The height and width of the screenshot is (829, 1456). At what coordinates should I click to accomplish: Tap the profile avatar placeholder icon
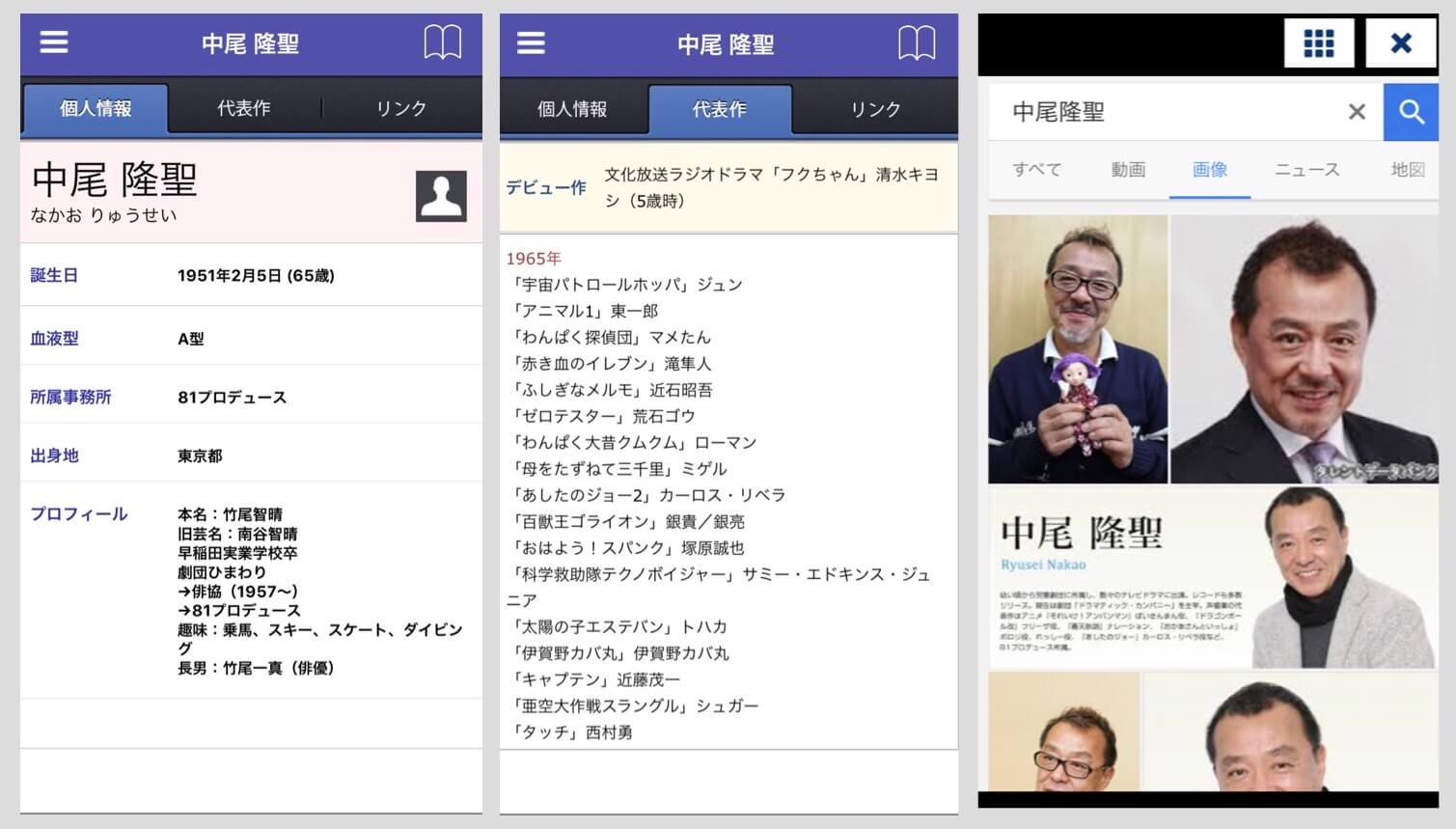pyautogui.click(x=441, y=196)
